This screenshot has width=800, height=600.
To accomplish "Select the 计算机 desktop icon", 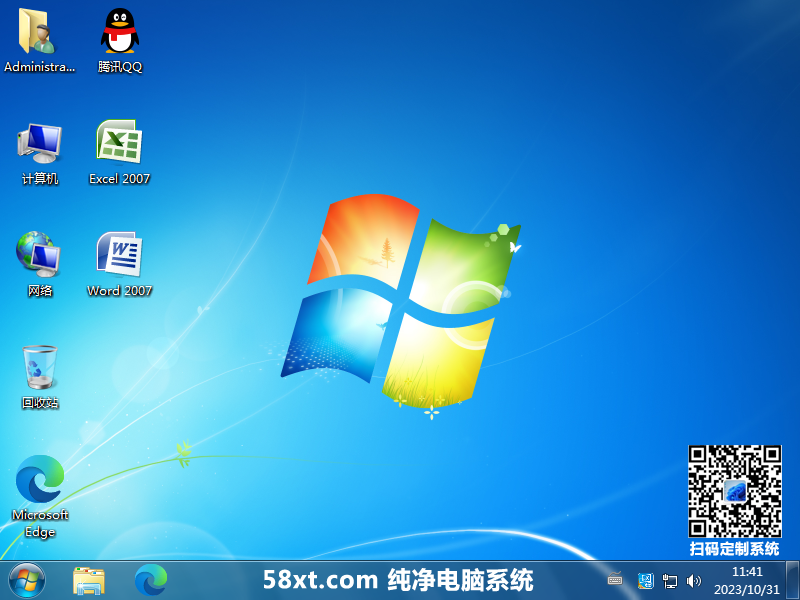I will click(40, 153).
